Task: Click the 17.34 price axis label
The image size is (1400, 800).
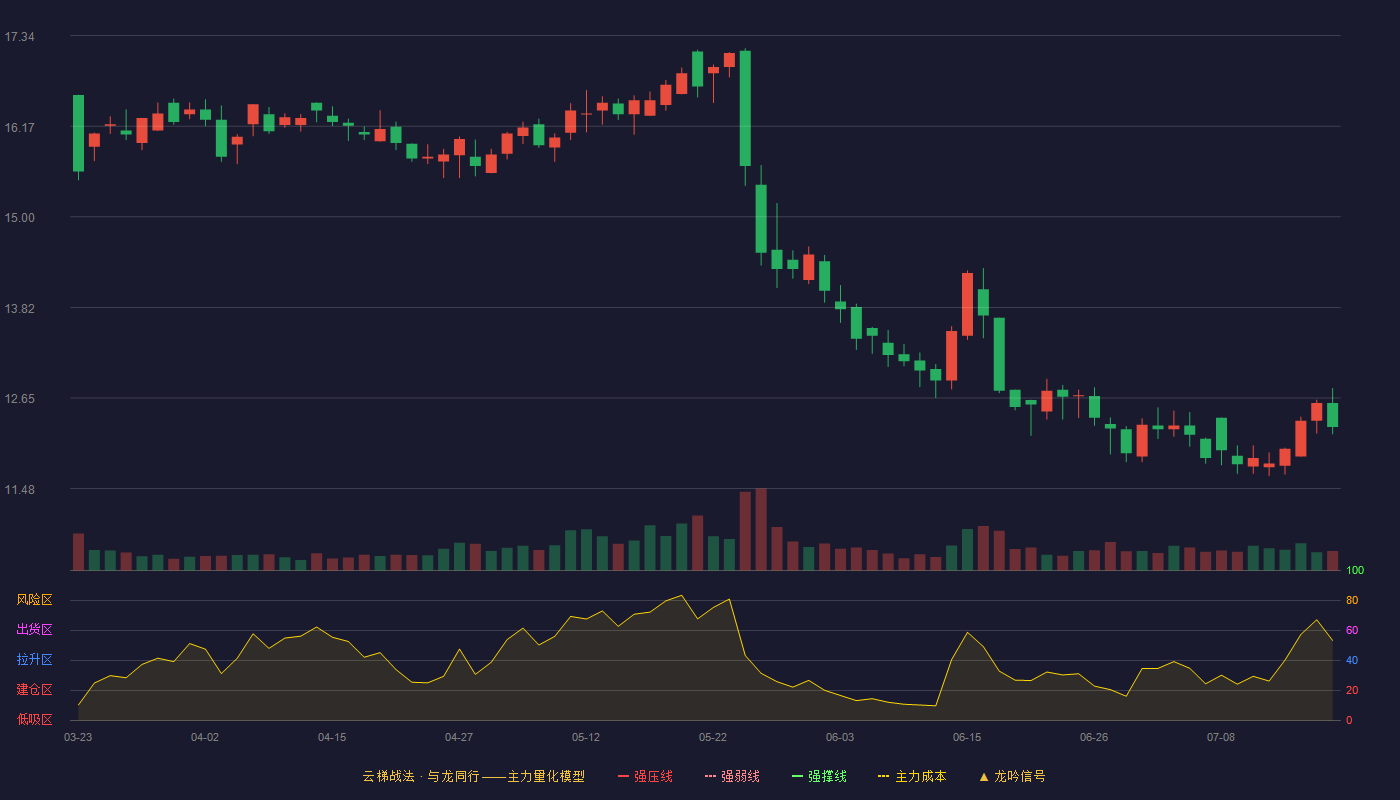Action: click(19, 37)
